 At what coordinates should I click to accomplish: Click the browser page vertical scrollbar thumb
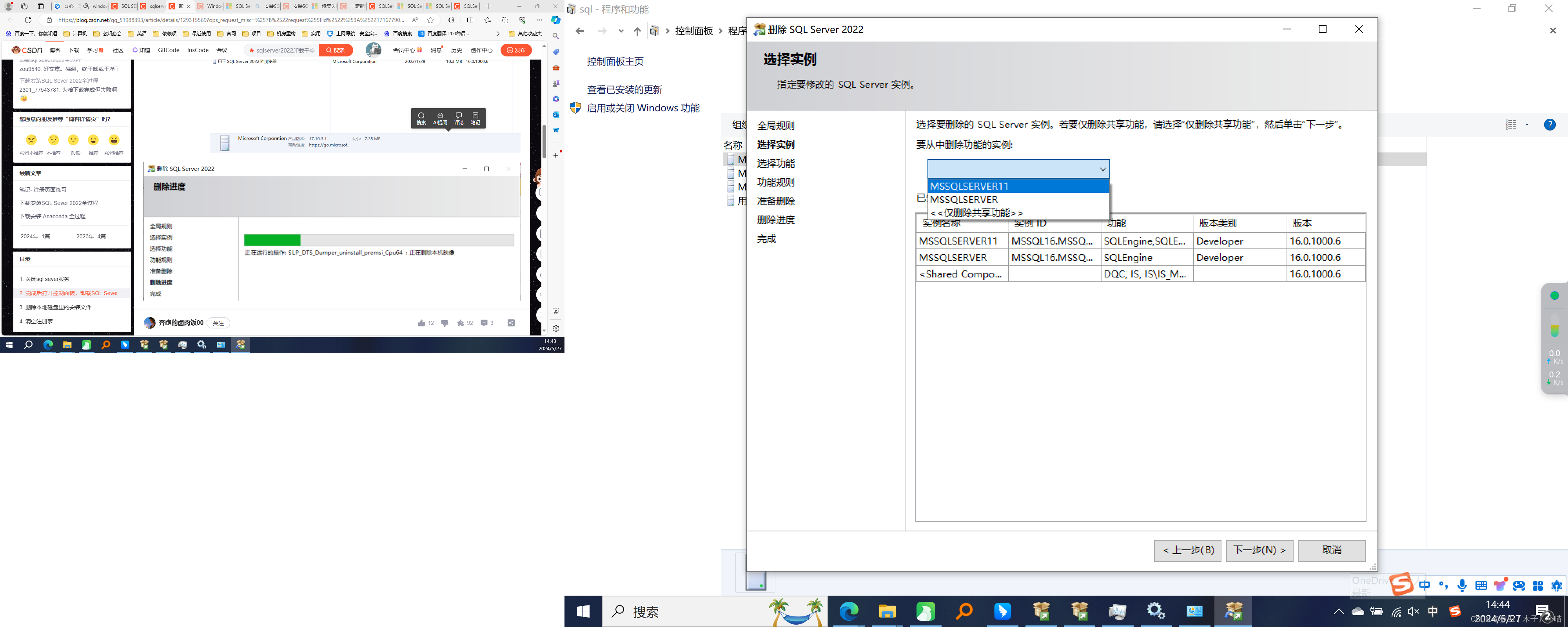544,141
